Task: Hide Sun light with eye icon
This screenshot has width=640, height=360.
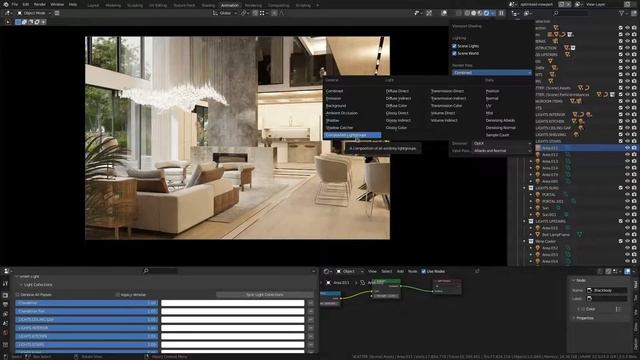Action: coord(627,208)
